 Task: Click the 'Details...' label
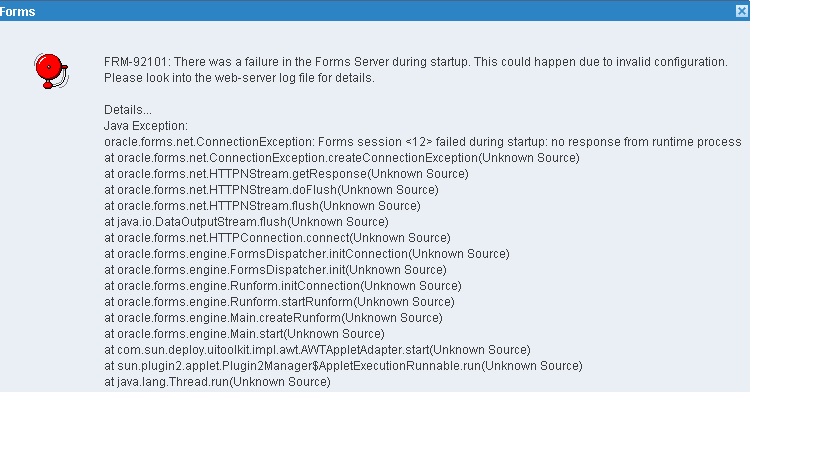point(128,110)
